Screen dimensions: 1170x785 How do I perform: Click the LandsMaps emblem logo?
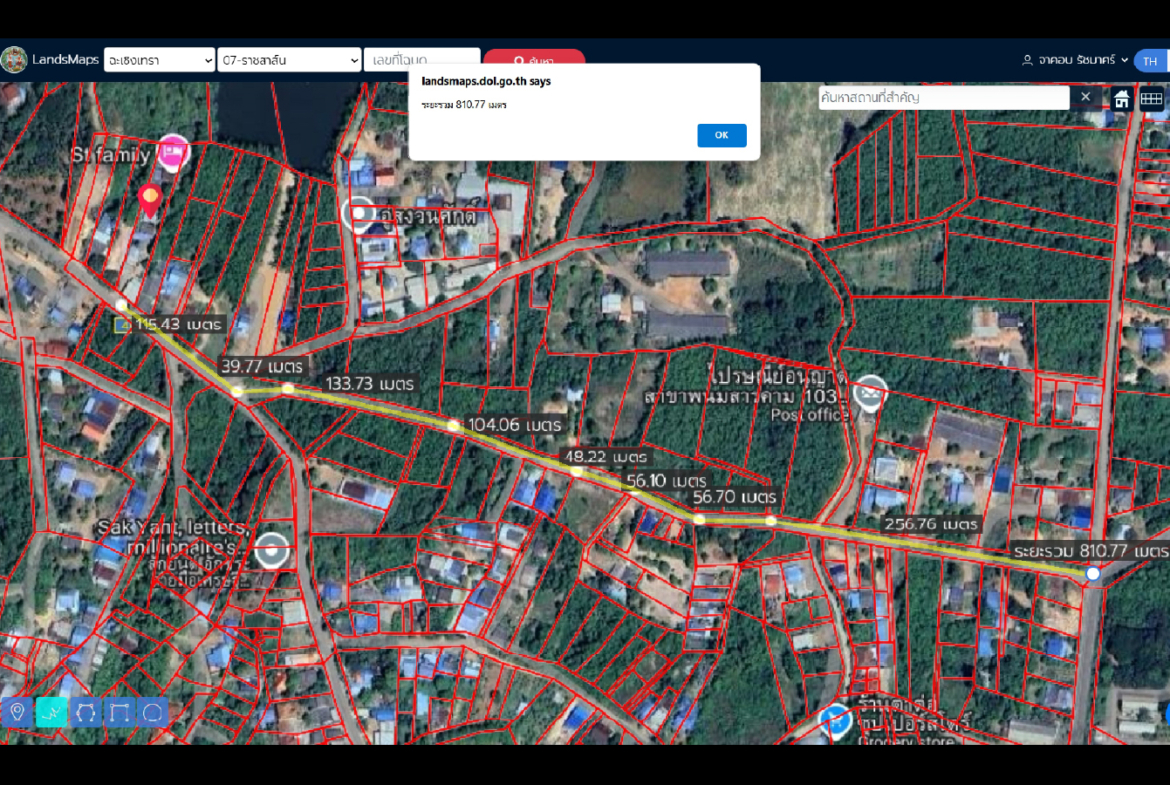click(13, 60)
